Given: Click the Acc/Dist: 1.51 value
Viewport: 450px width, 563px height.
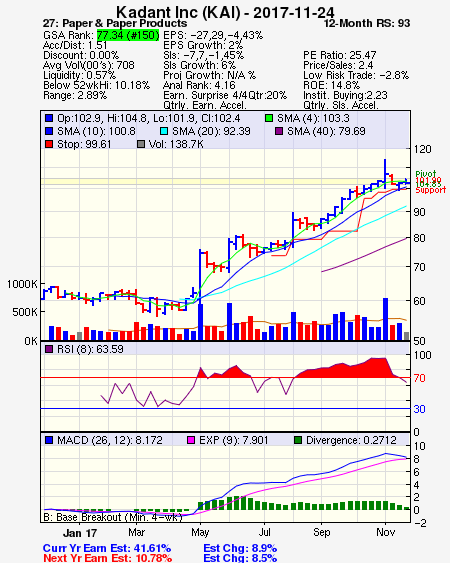Looking at the screenshot, I should pos(75,45).
